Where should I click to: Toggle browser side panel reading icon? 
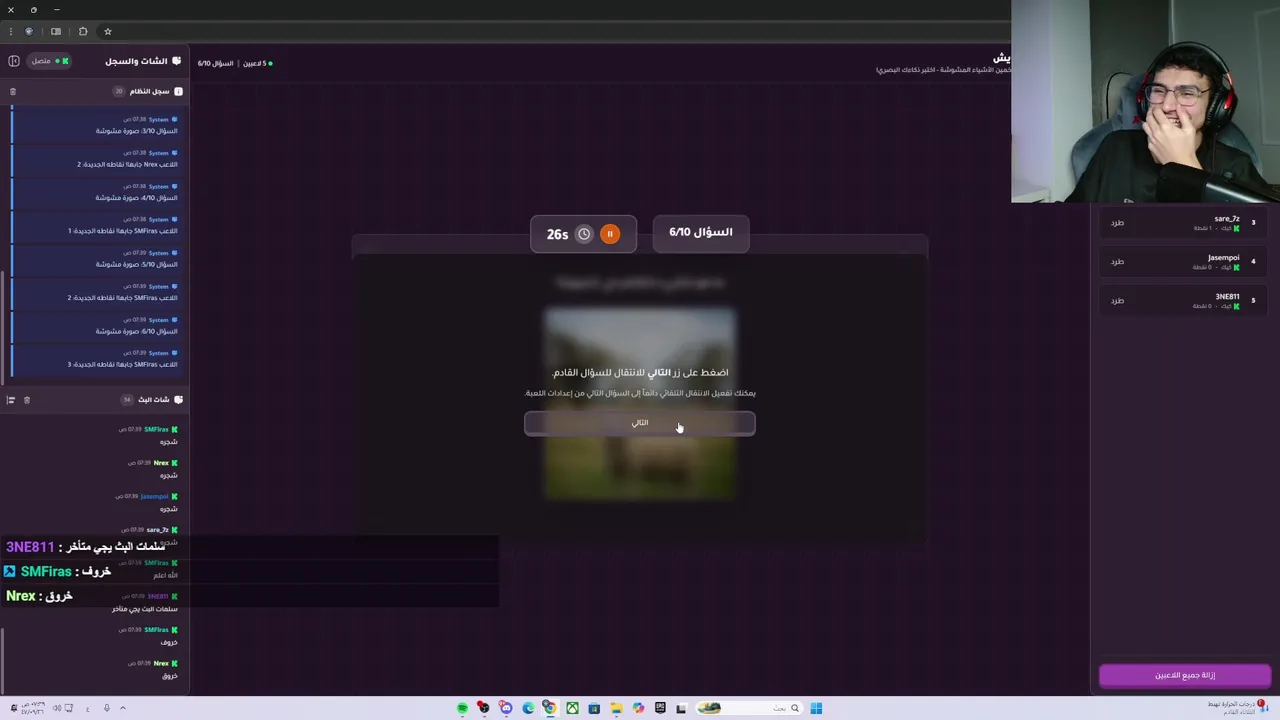click(56, 31)
